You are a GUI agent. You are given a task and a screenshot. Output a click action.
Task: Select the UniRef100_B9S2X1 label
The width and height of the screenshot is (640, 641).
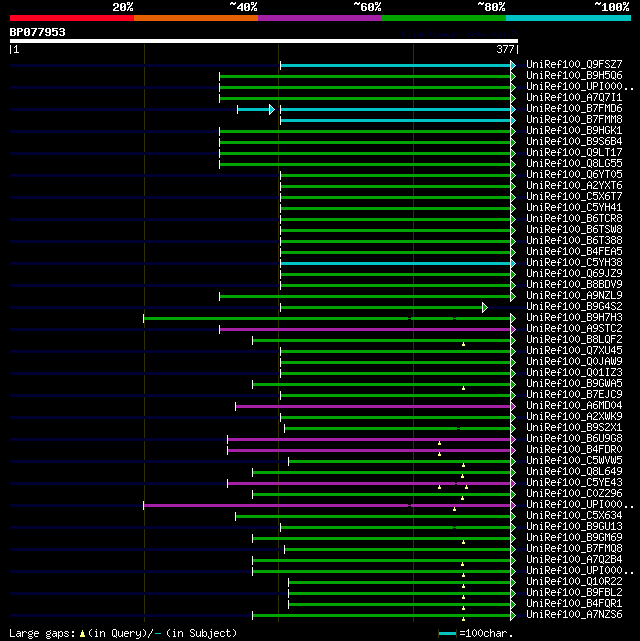pos(574,428)
